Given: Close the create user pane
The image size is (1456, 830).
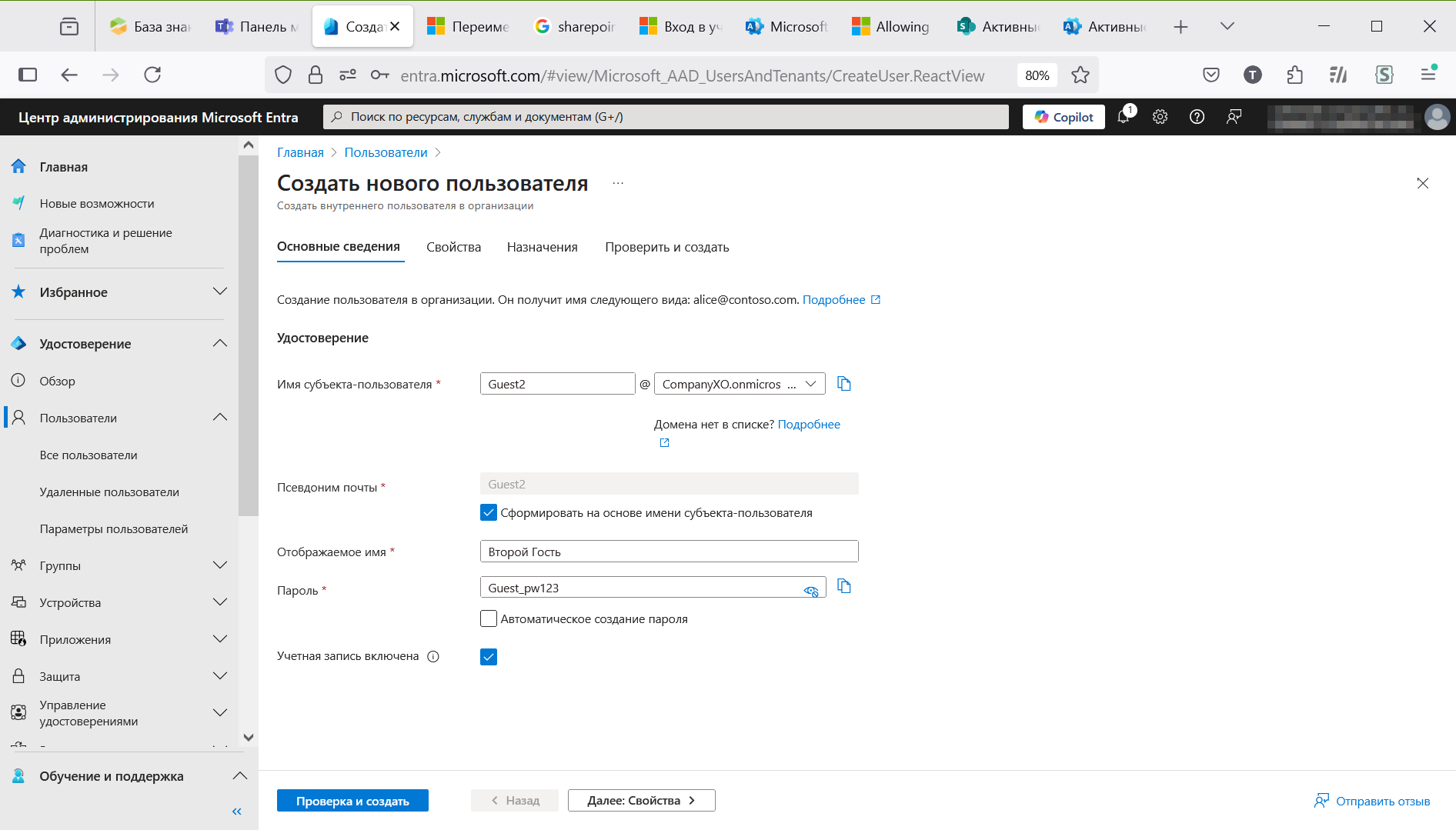Looking at the screenshot, I should [x=1423, y=183].
